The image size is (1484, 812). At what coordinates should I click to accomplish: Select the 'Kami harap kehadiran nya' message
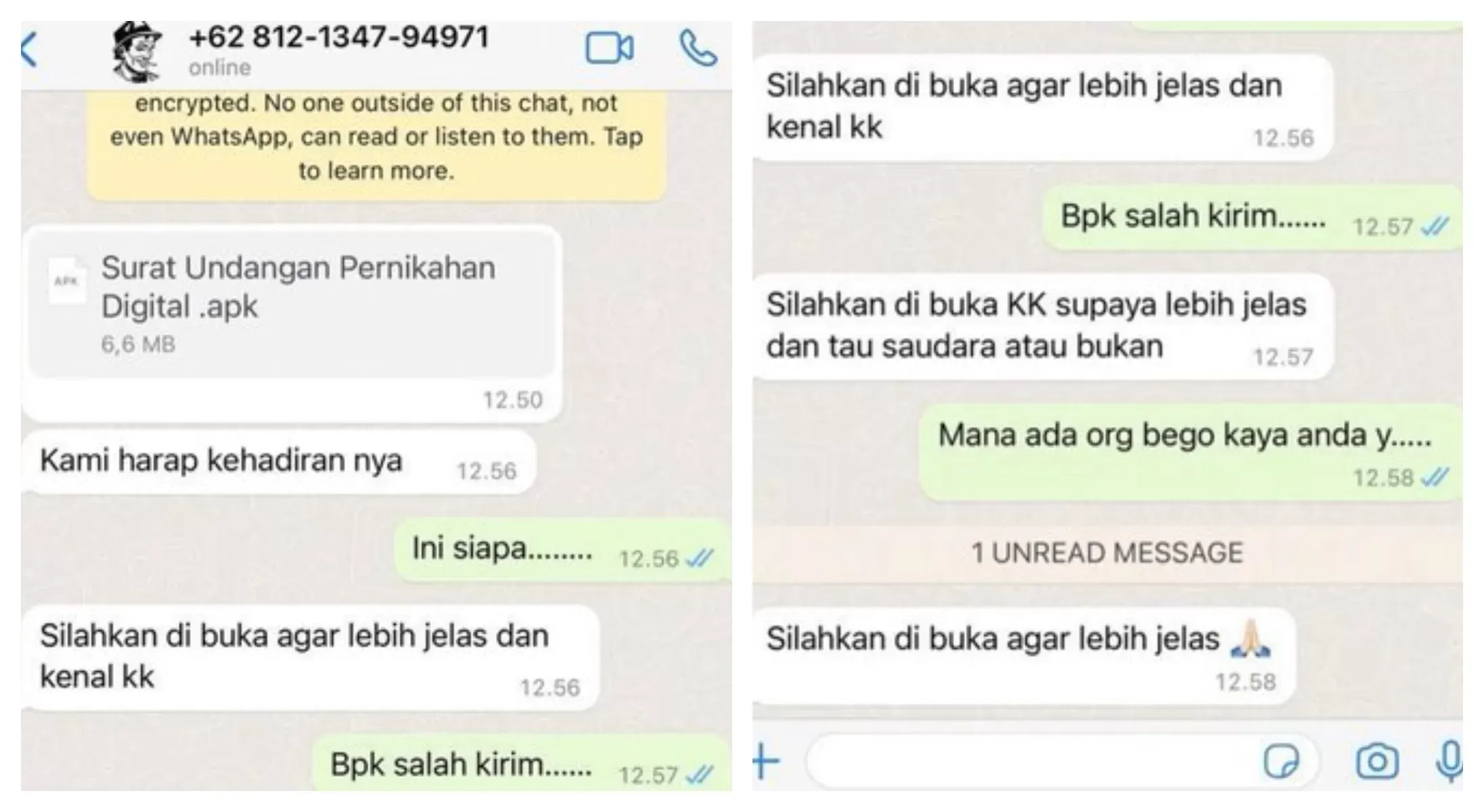coord(278,461)
